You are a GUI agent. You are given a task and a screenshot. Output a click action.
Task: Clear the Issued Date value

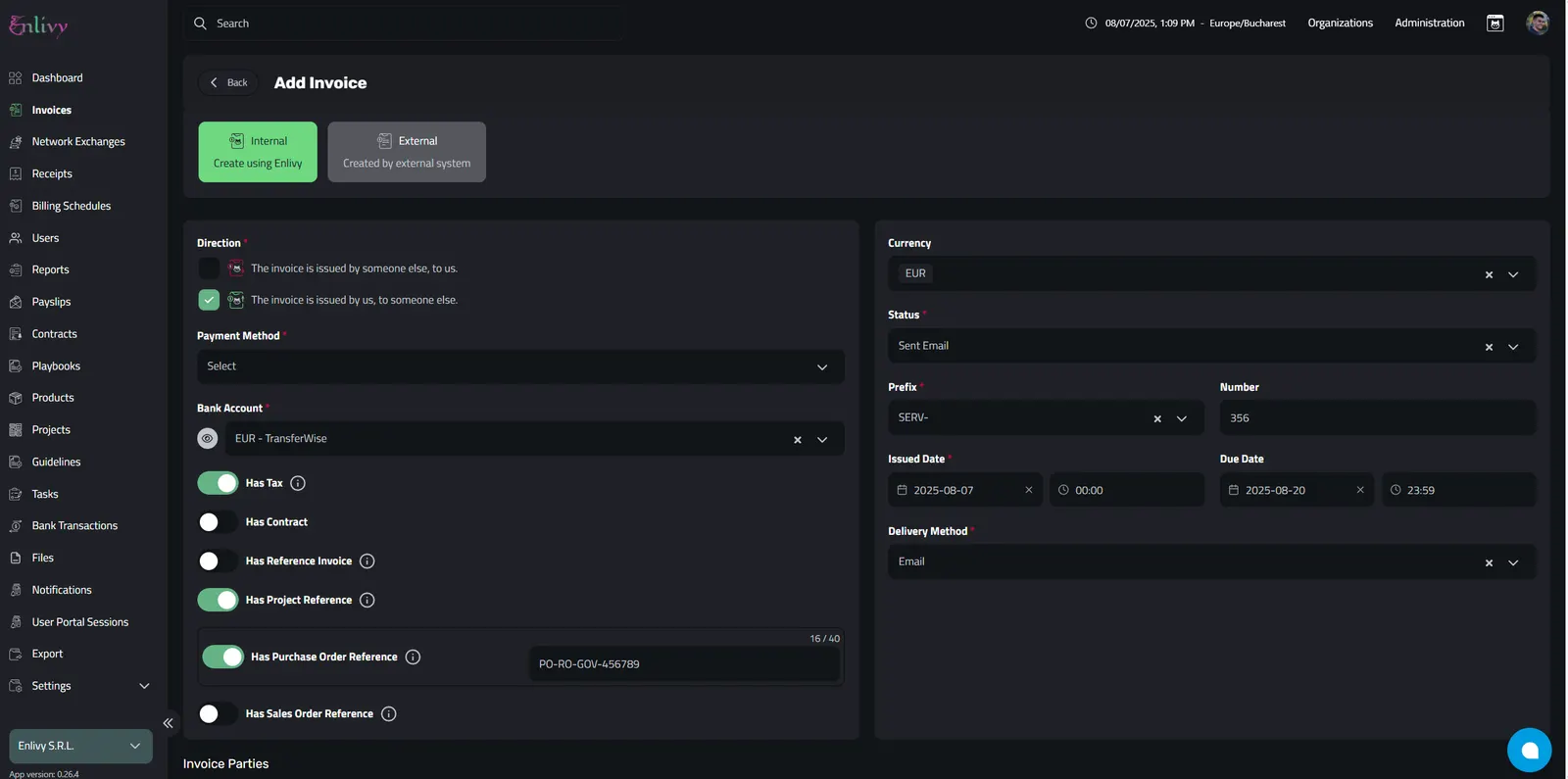pyautogui.click(x=1028, y=490)
